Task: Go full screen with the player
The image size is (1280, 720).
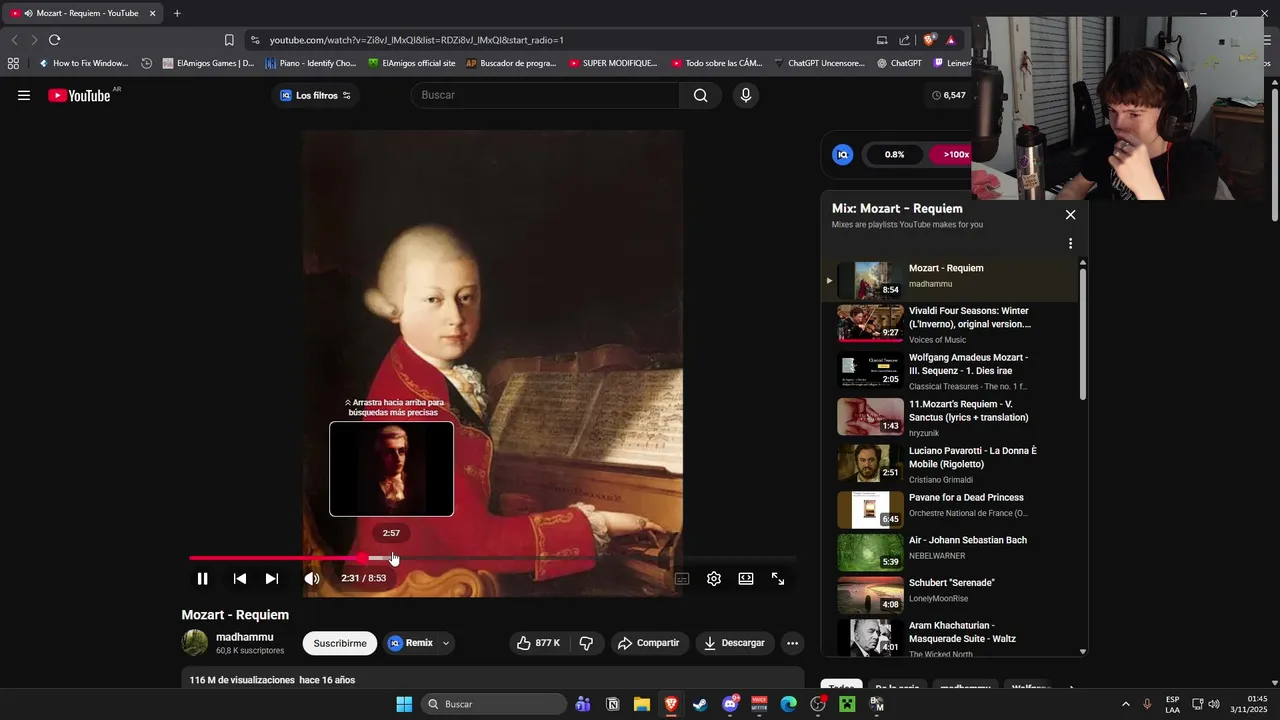Action: point(778,579)
